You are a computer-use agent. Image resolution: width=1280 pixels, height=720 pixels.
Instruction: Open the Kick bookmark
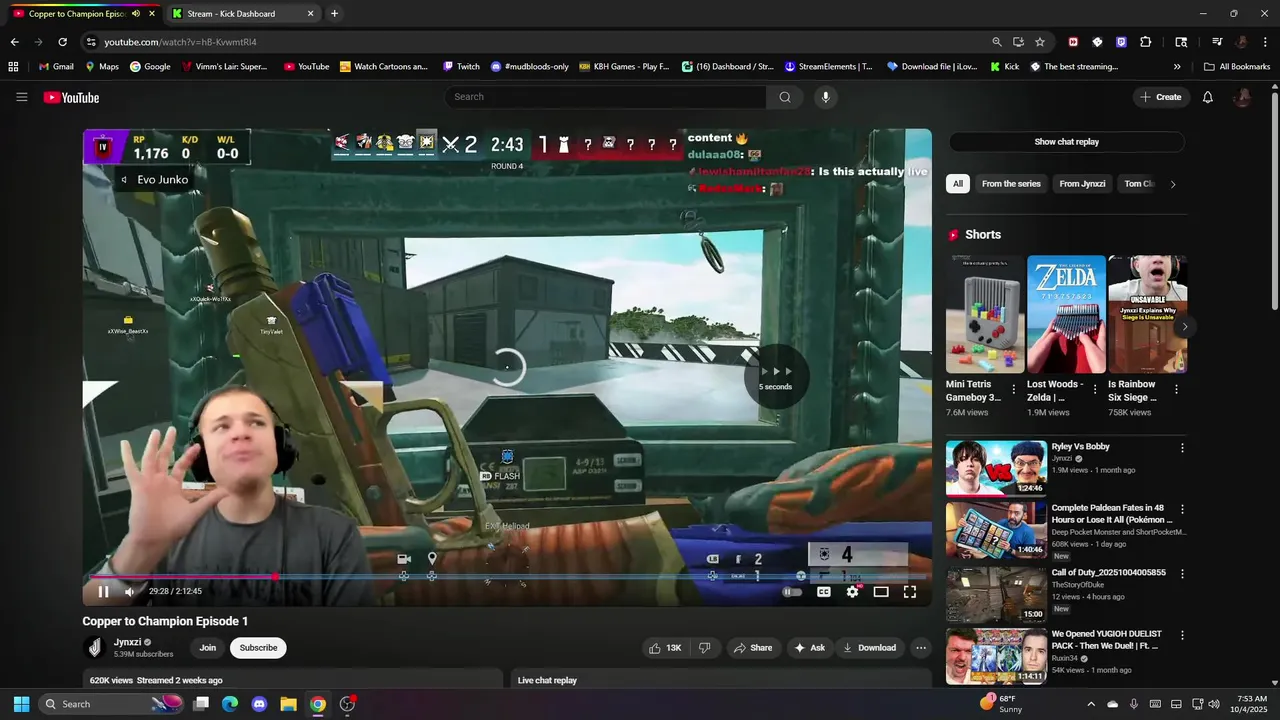click(1005, 67)
